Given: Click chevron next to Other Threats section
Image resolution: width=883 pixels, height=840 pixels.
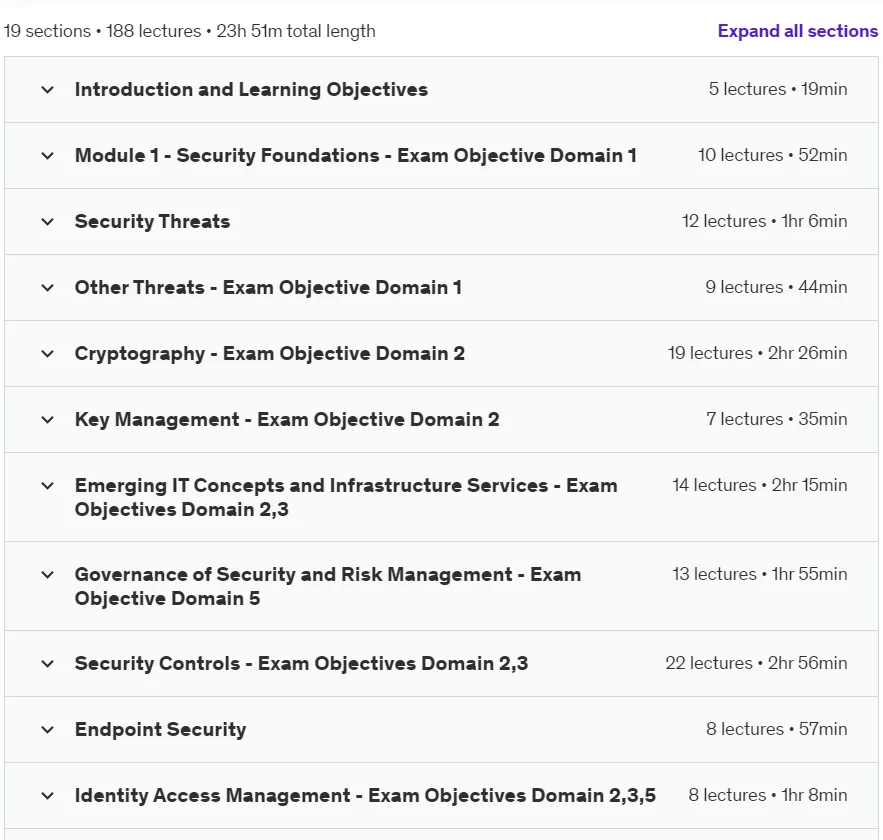Looking at the screenshot, I should tap(48, 288).
